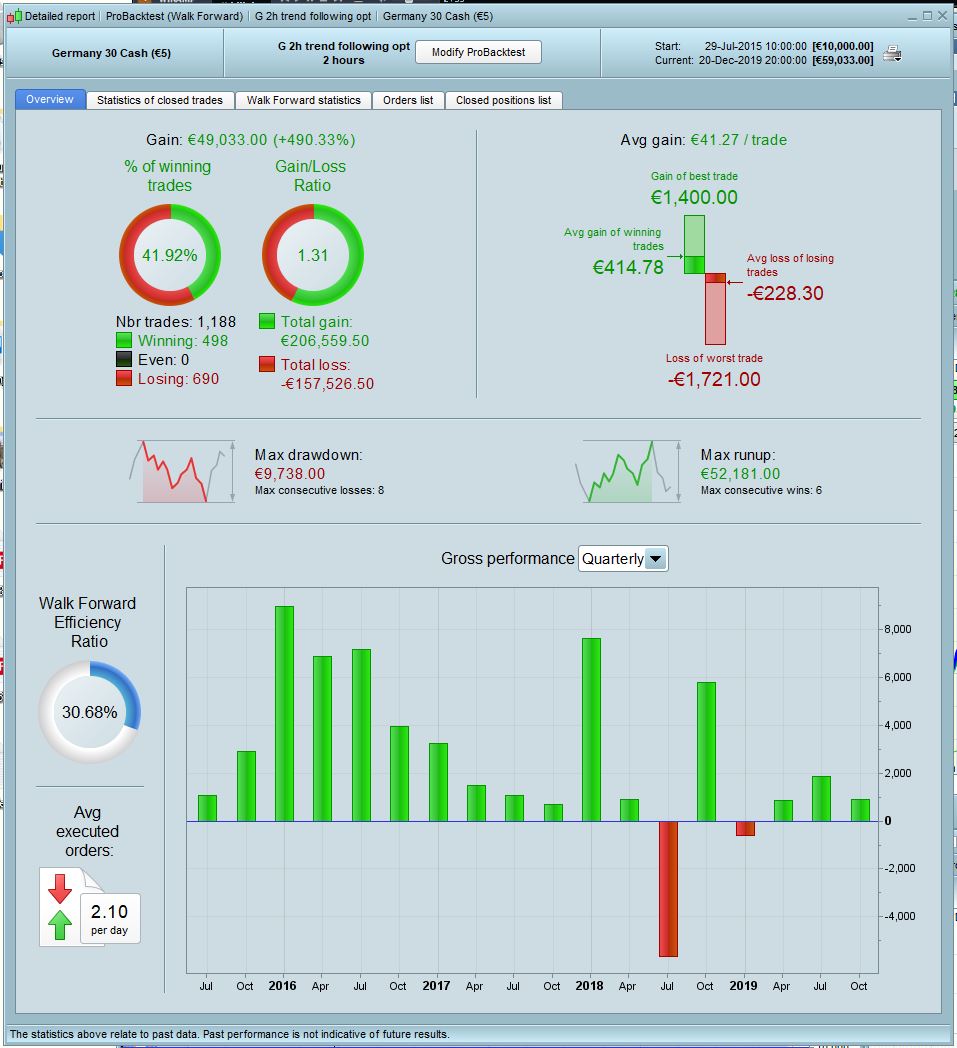Open the Quarterly gross performance dropdown
Screen dimensions: 957x1048
623,559
